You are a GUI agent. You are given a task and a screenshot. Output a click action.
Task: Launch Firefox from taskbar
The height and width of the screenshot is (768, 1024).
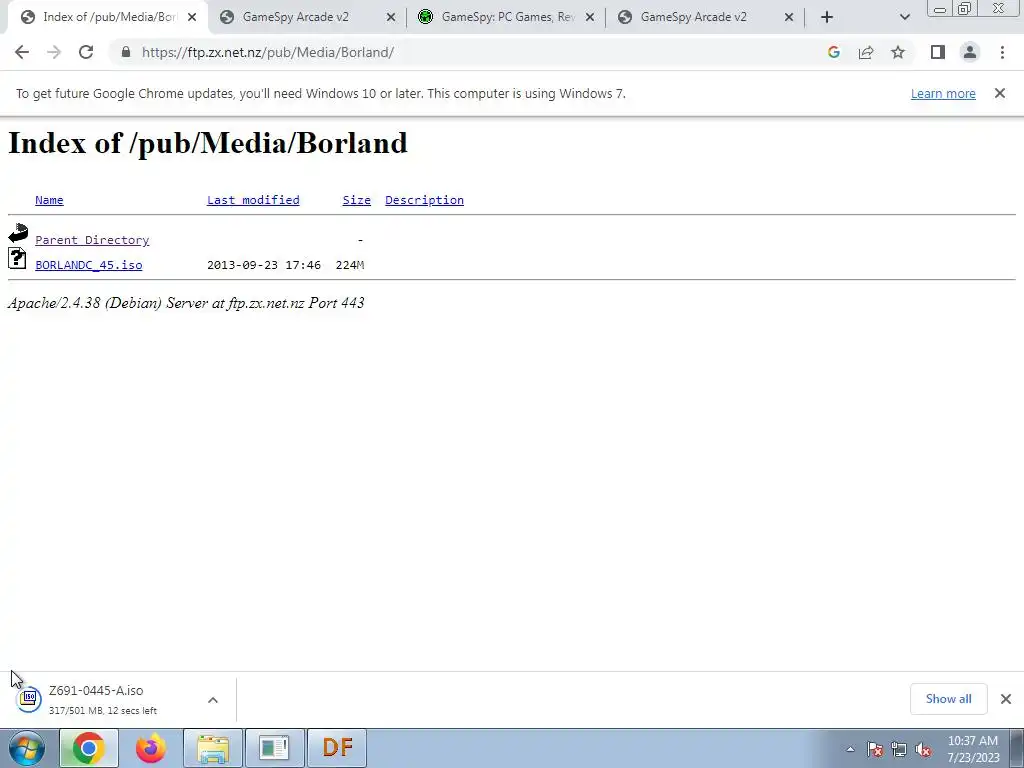point(150,748)
